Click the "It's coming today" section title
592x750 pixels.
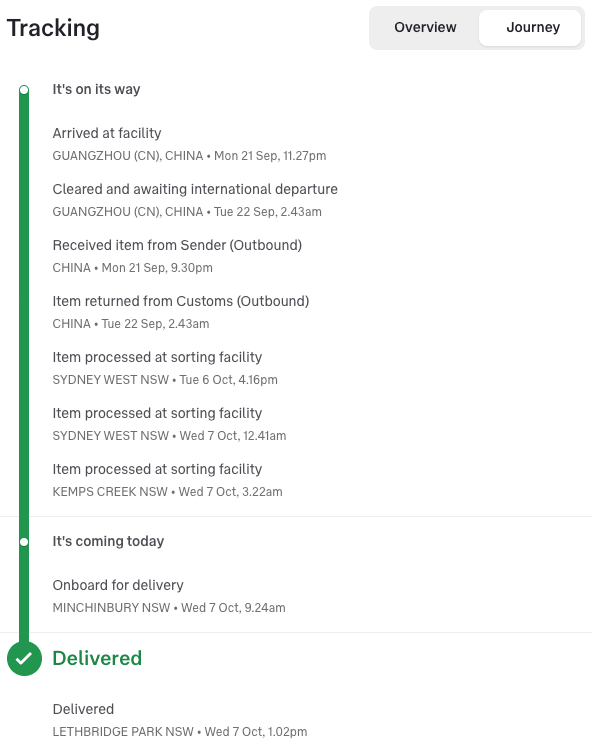(108, 541)
